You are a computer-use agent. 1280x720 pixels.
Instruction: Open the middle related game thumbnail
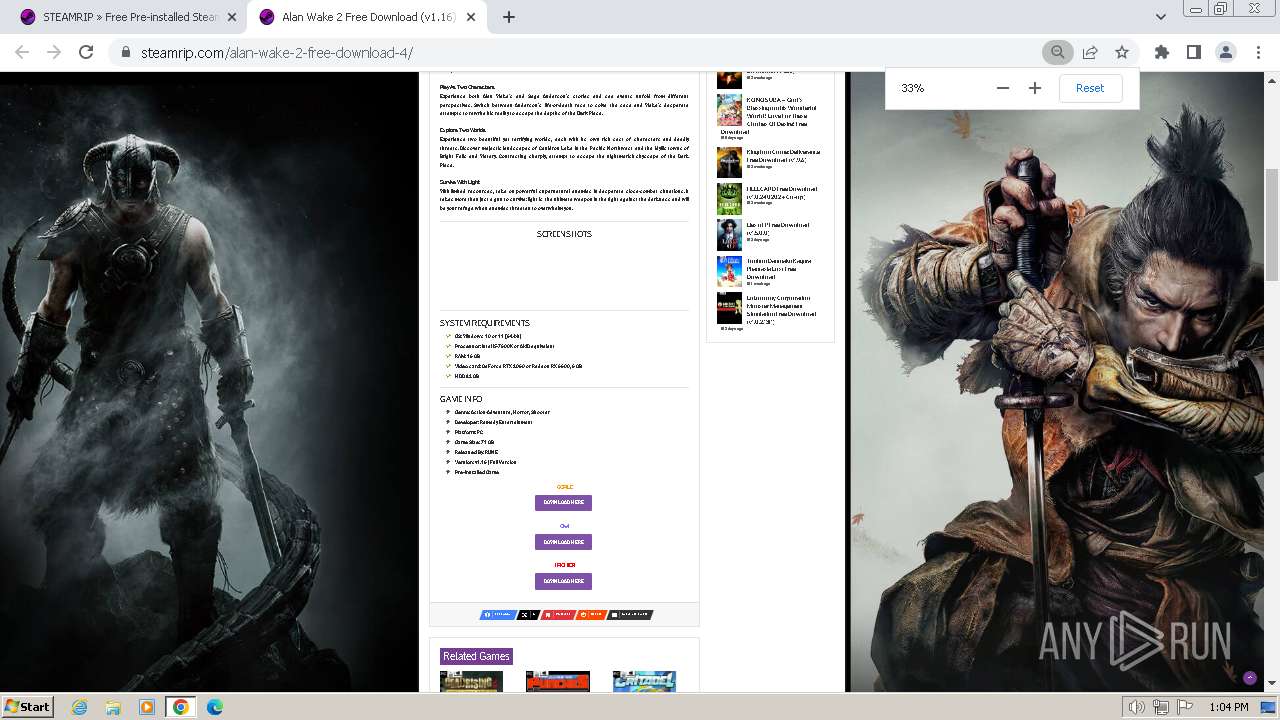coord(557,681)
